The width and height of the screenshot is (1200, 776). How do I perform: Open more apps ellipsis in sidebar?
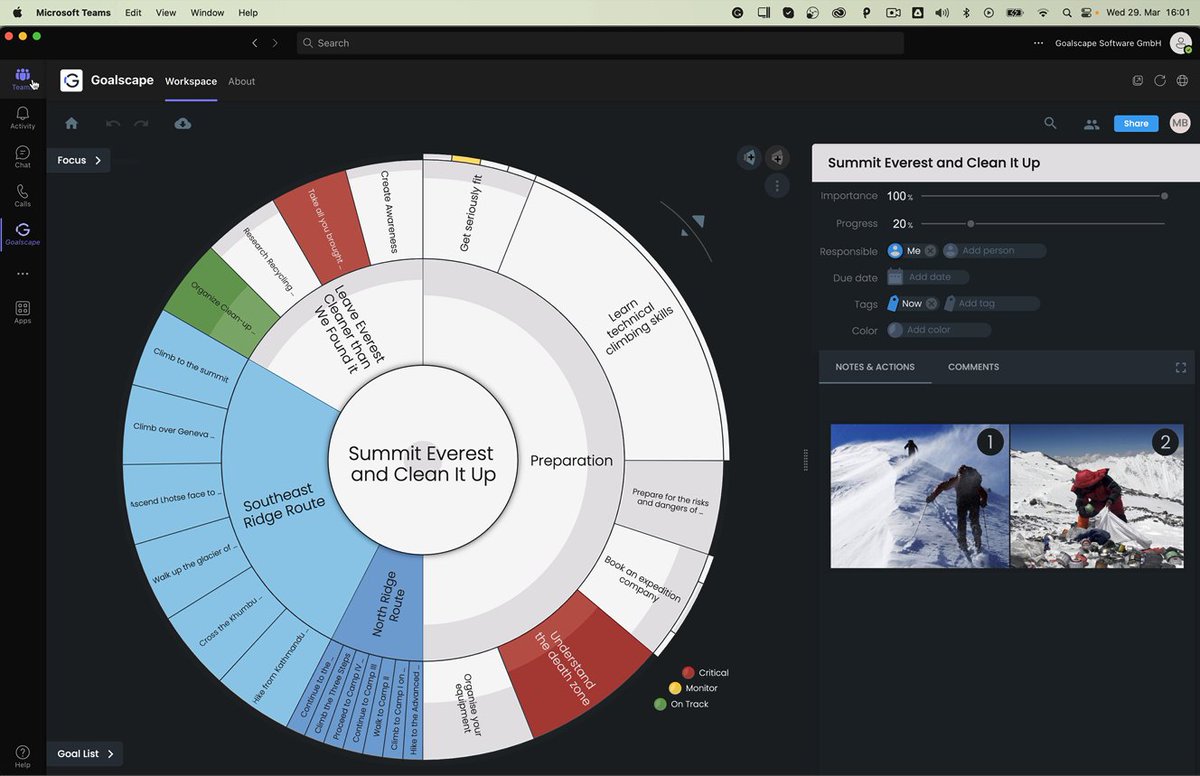(22, 274)
